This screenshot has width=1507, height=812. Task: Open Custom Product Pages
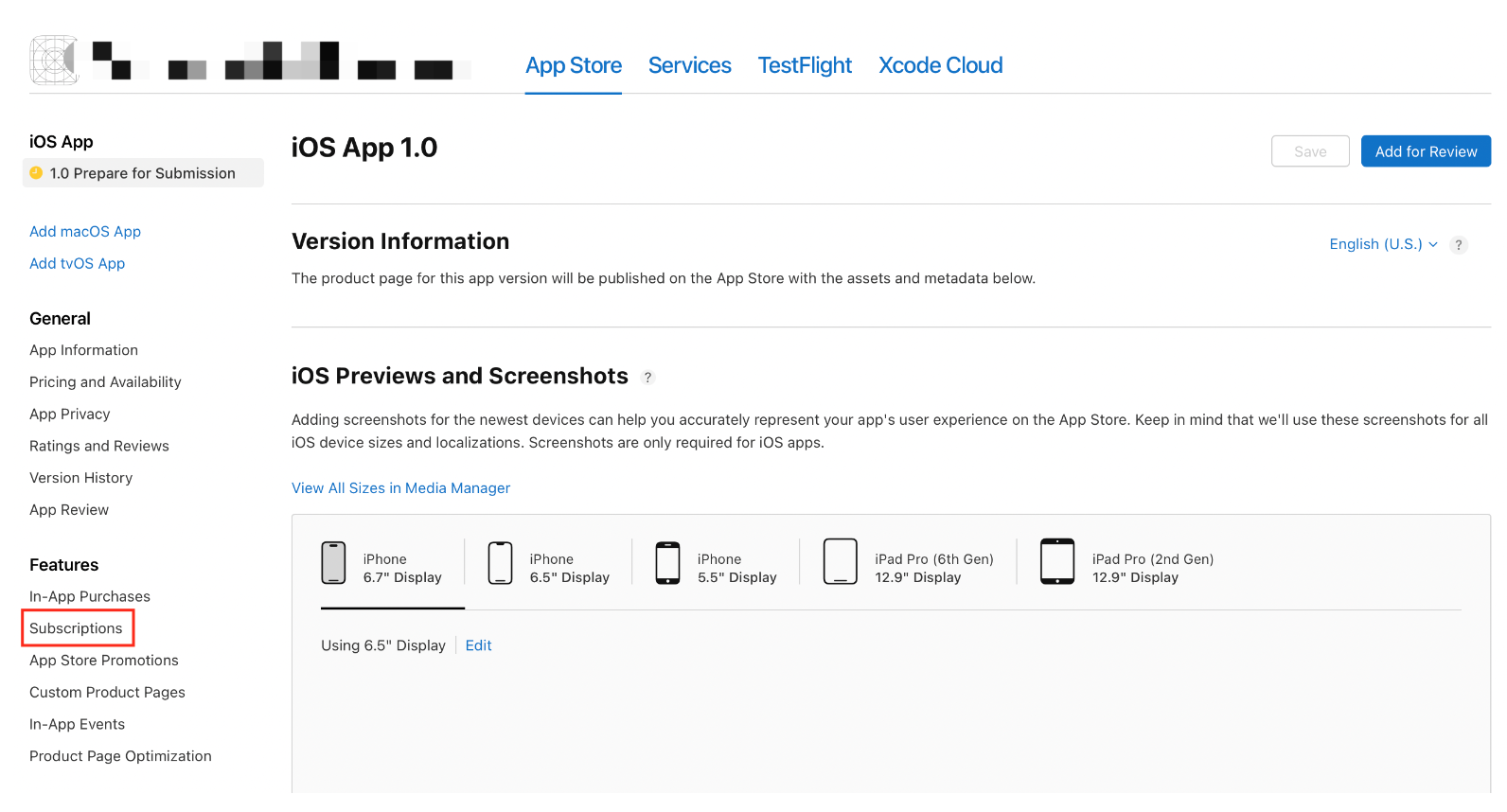[107, 693]
